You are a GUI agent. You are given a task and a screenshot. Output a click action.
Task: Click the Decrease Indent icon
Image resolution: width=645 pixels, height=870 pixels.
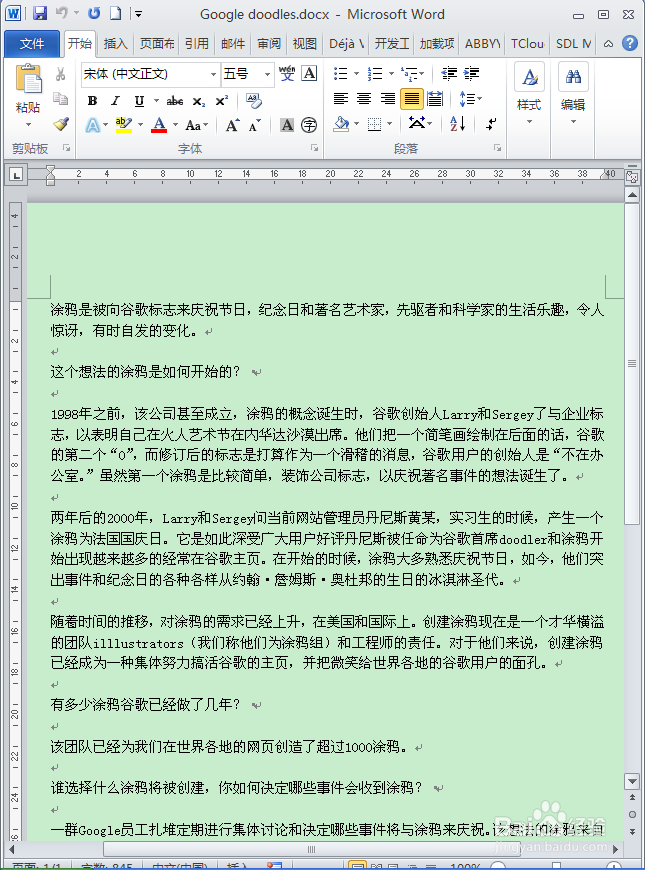(449, 73)
